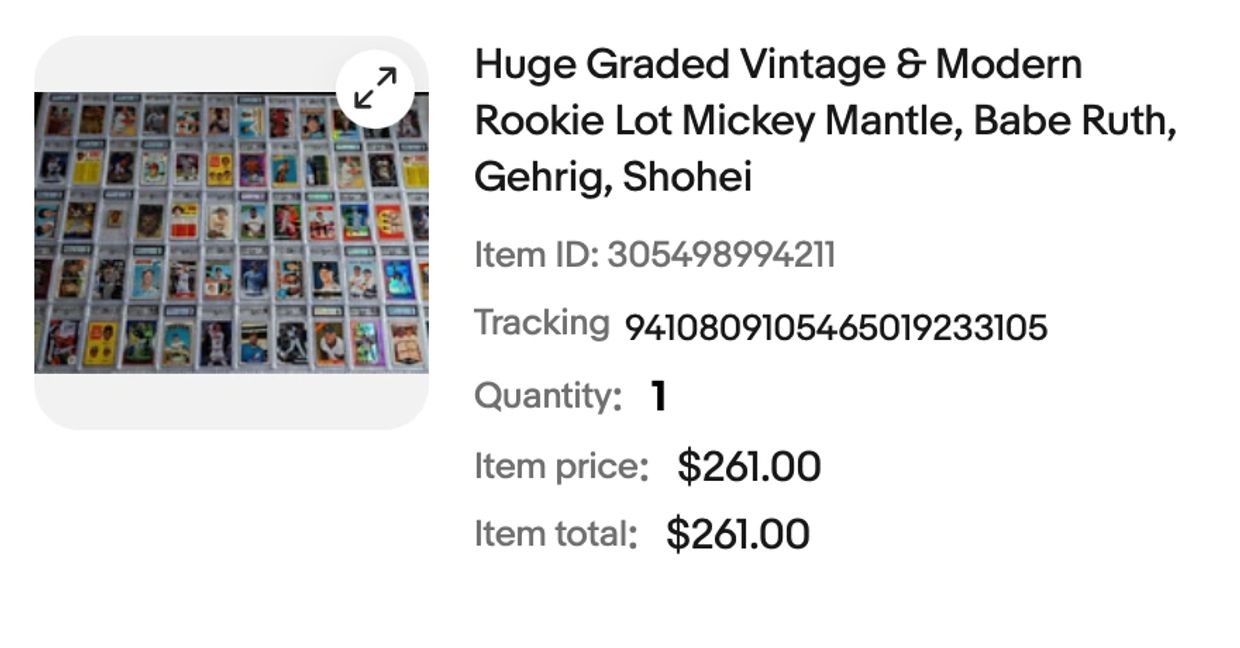Click the word "Huge" in the listing title
Viewport: 1240px width, 648px height.
(x=524, y=65)
